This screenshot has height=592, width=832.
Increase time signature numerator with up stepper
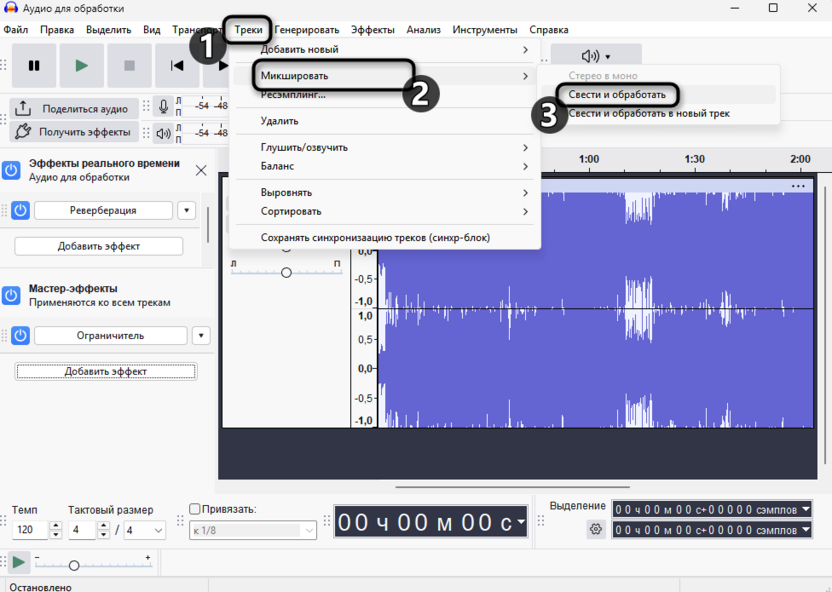point(103,526)
